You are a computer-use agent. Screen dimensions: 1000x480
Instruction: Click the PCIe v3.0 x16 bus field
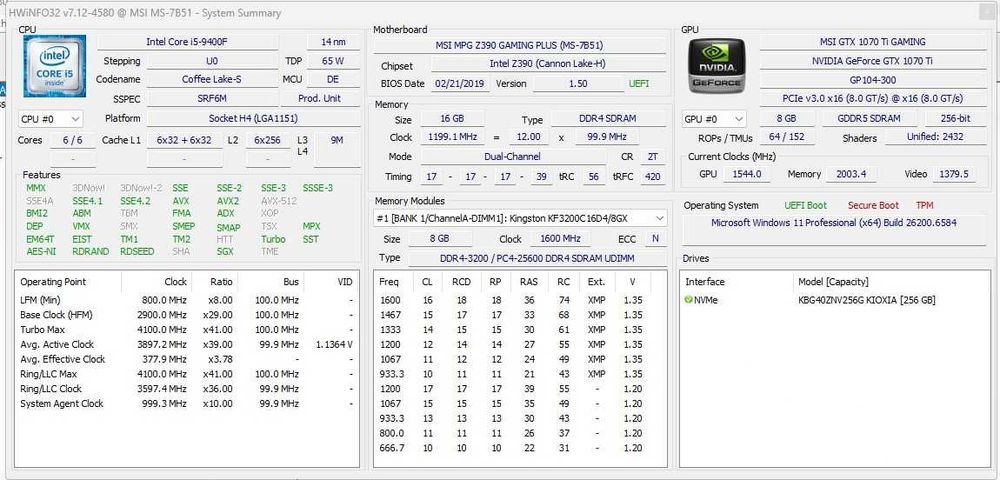point(872,99)
